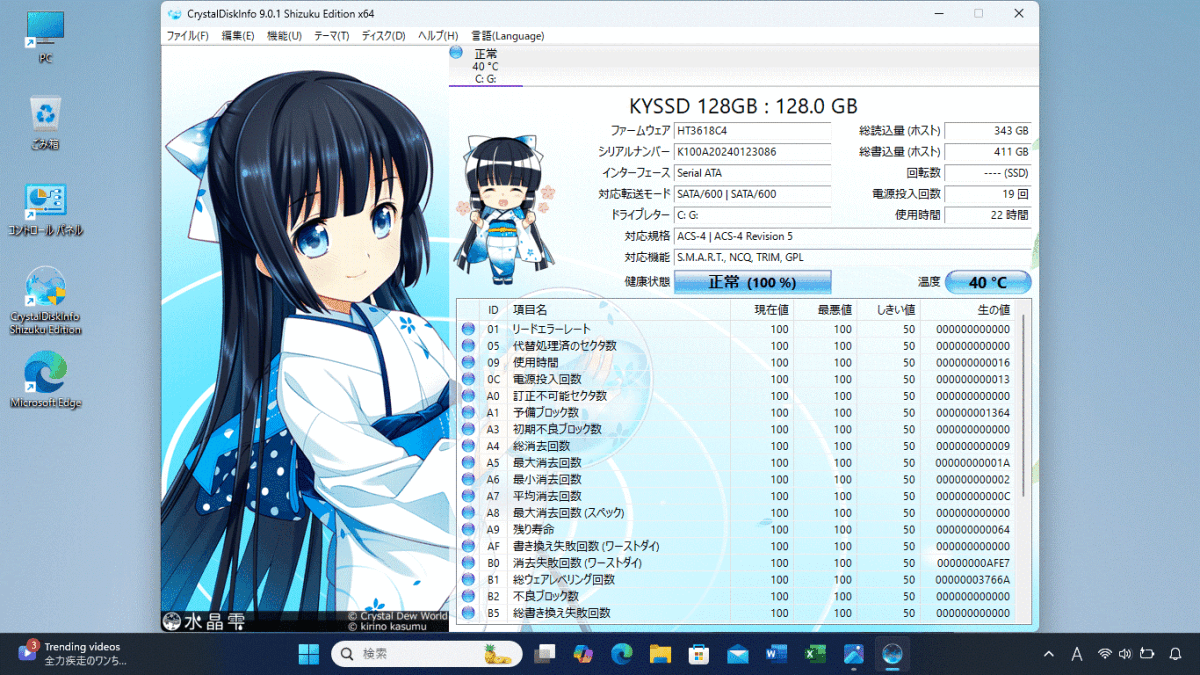The image size is (1200, 675).
Task: Open the 言語(Language) menu
Action: click(x=508, y=36)
